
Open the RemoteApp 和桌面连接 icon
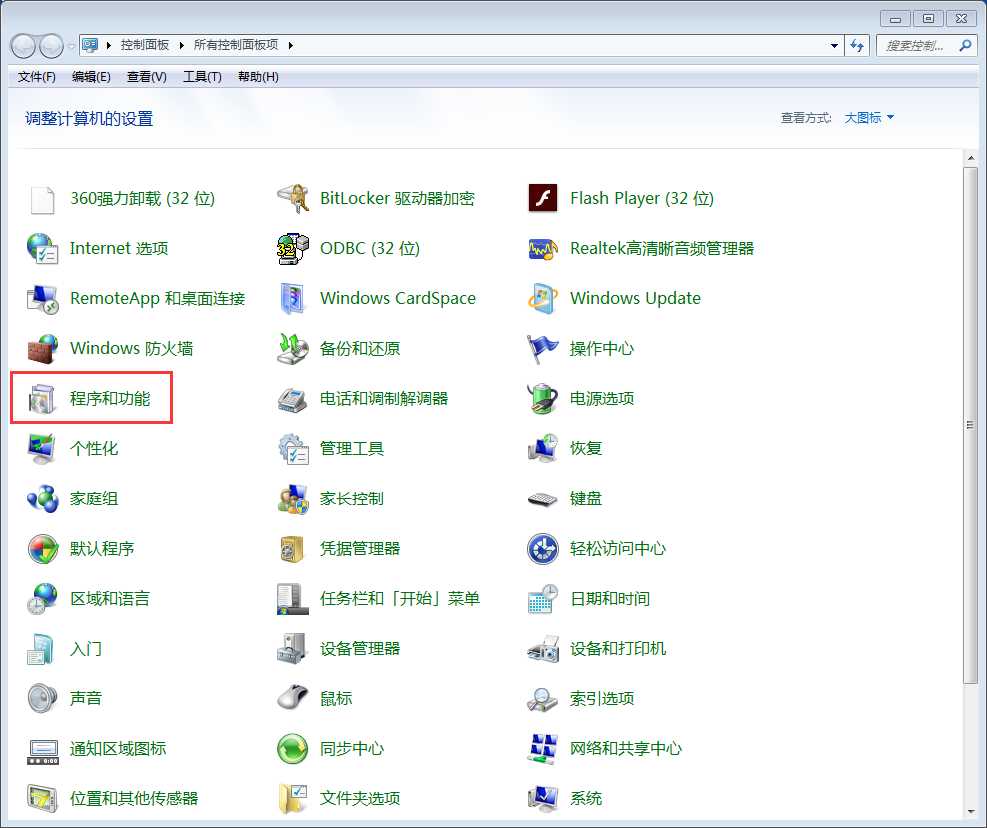pos(42,298)
